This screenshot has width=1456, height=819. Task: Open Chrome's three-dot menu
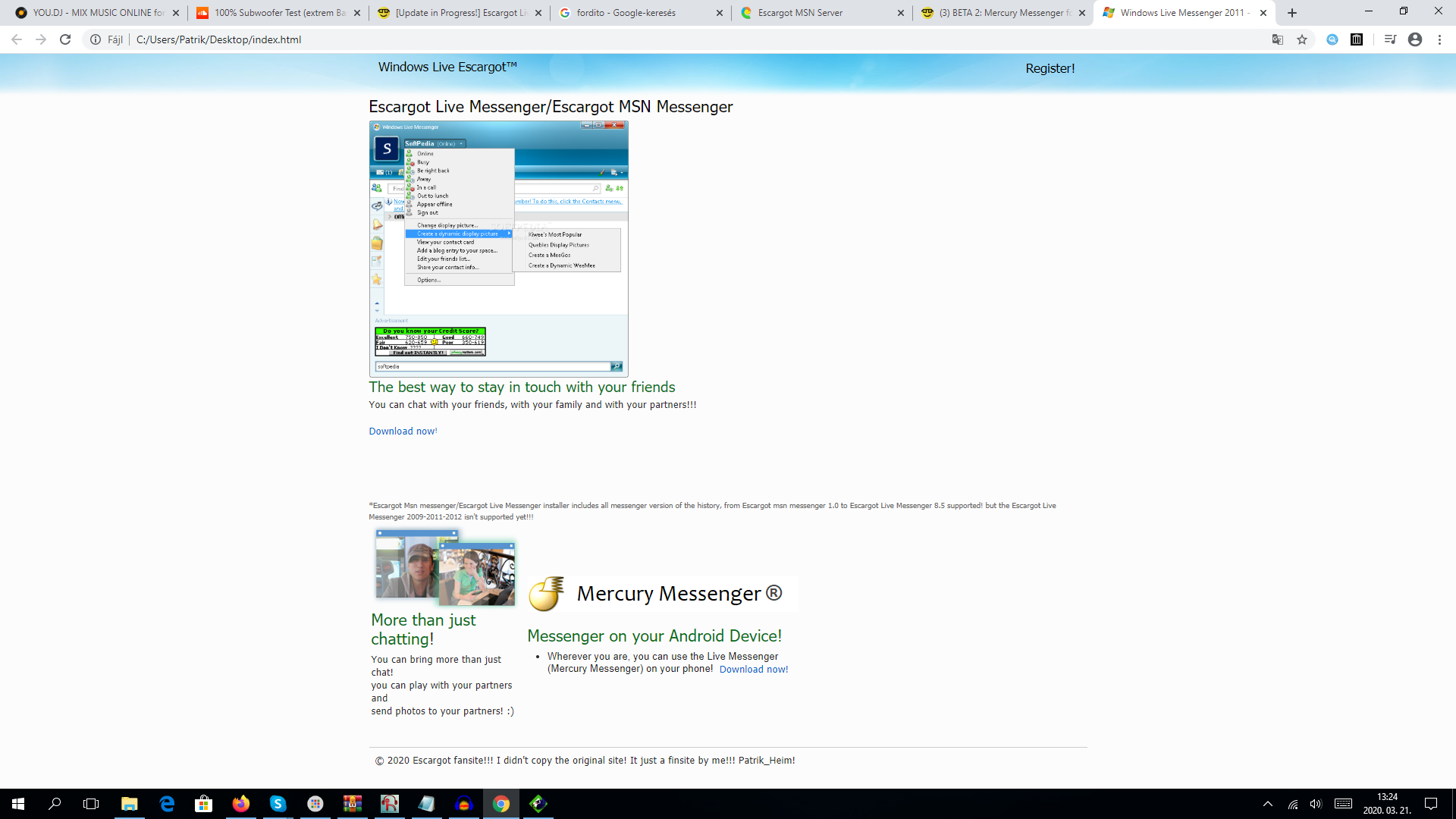(1439, 39)
